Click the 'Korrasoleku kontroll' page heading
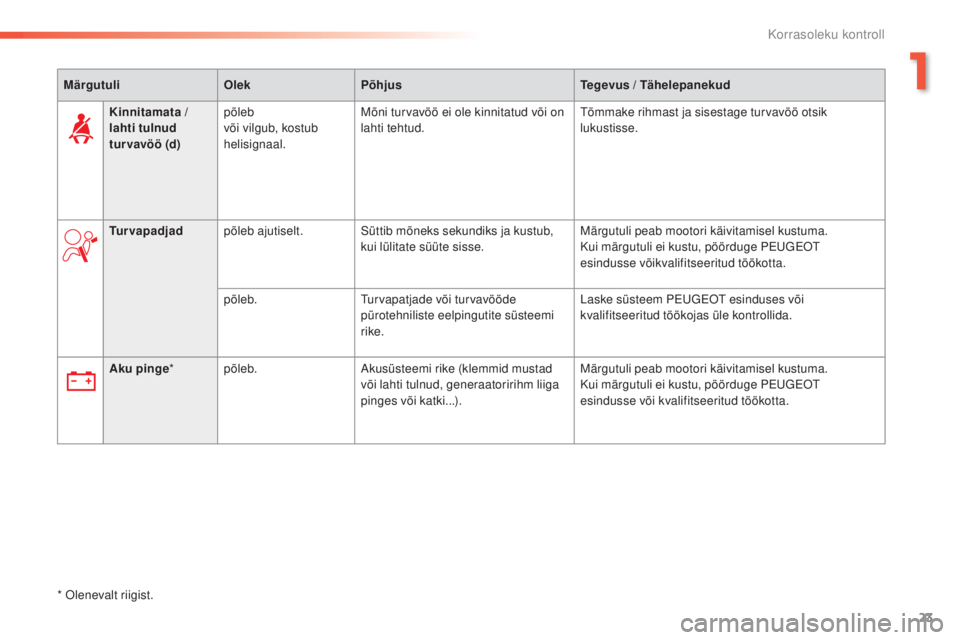The height and width of the screenshot is (640, 960). click(x=826, y=34)
